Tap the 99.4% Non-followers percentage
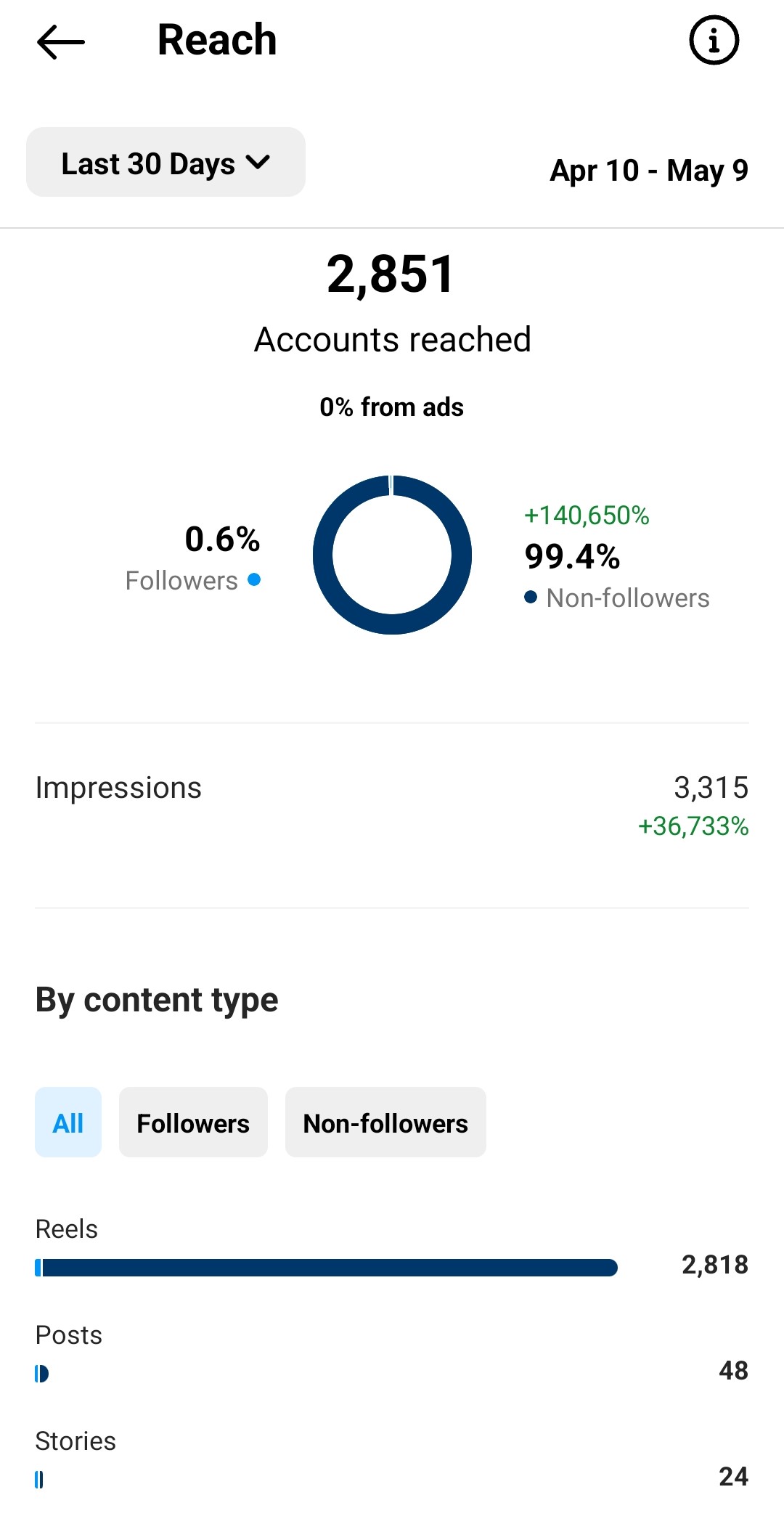This screenshot has width=784, height=1524. [572, 557]
